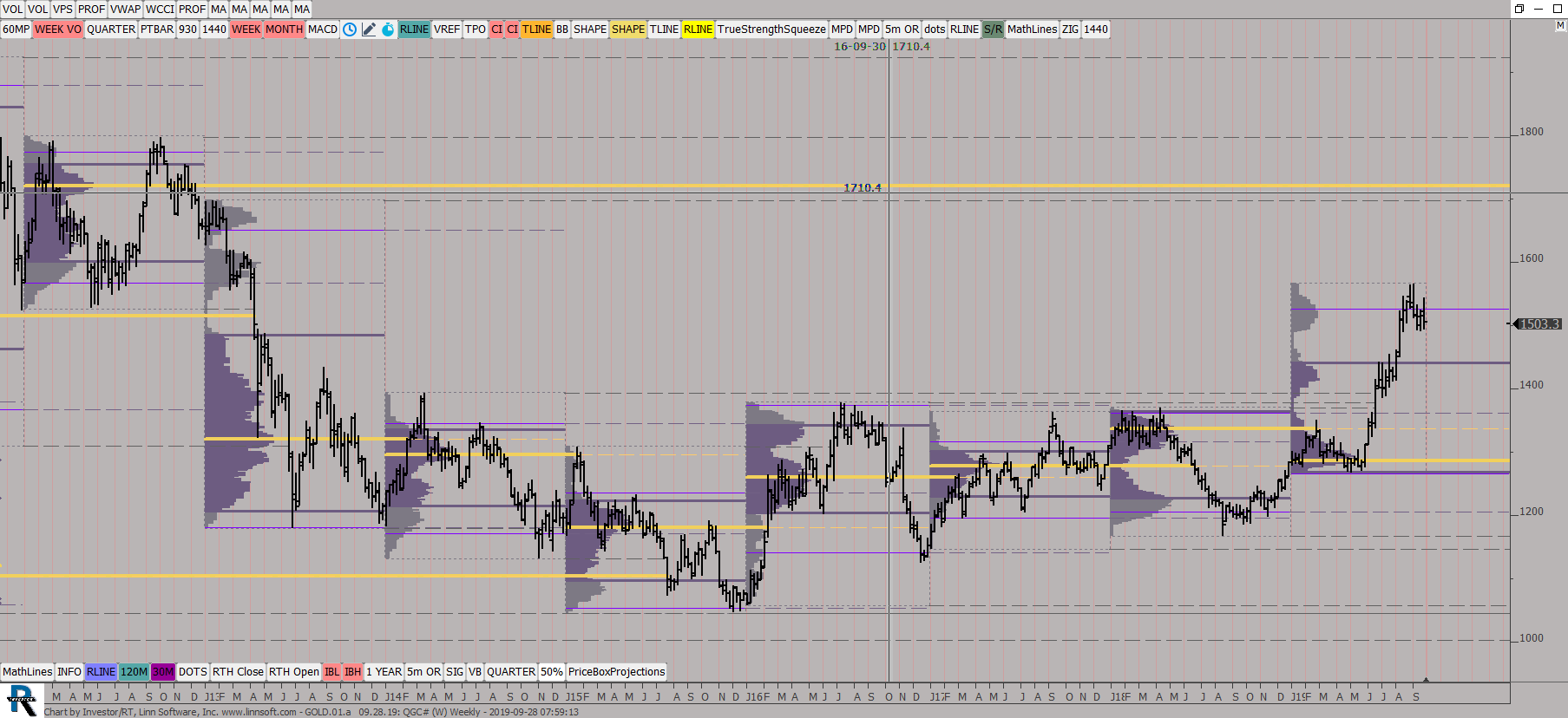Image resolution: width=1568 pixels, height=718 pixels.
Task: Click the 1440 button next to 930
Action: pos(214,29)
